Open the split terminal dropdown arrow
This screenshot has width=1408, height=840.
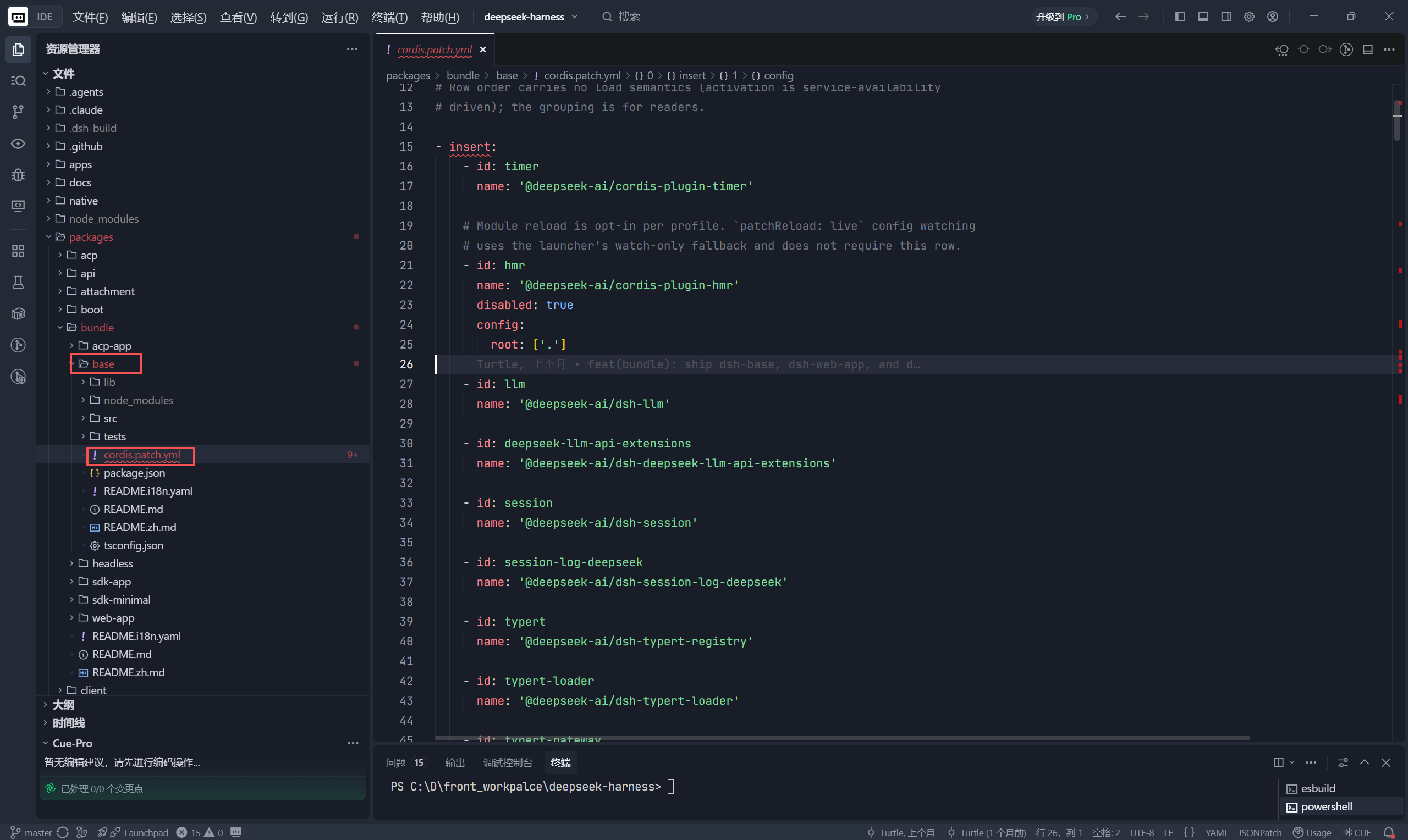point(1292,762)
